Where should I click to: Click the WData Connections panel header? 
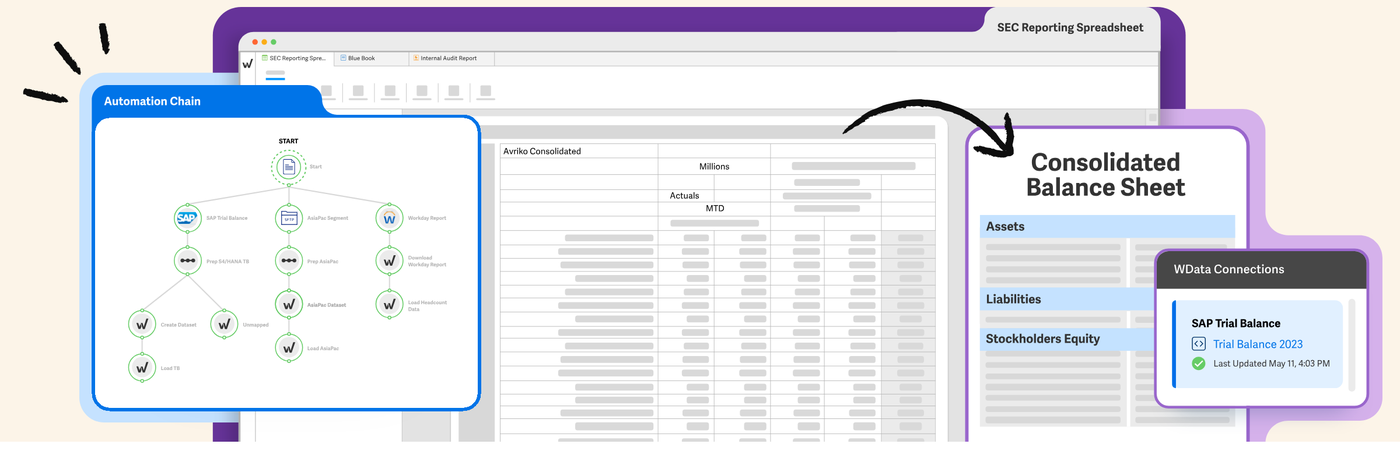pos(1260,269)
